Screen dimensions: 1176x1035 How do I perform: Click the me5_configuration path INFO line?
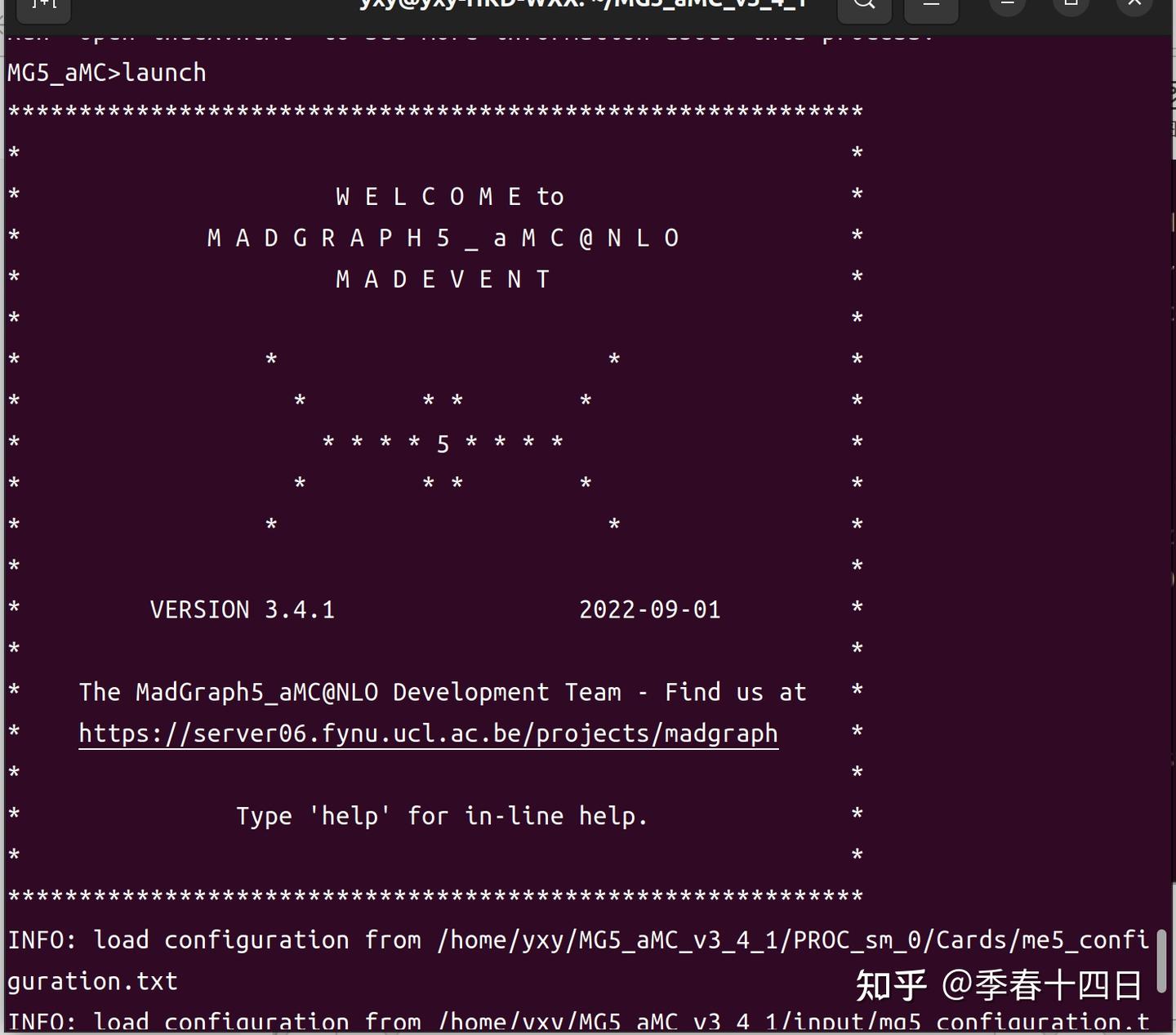tap(578, 961)
